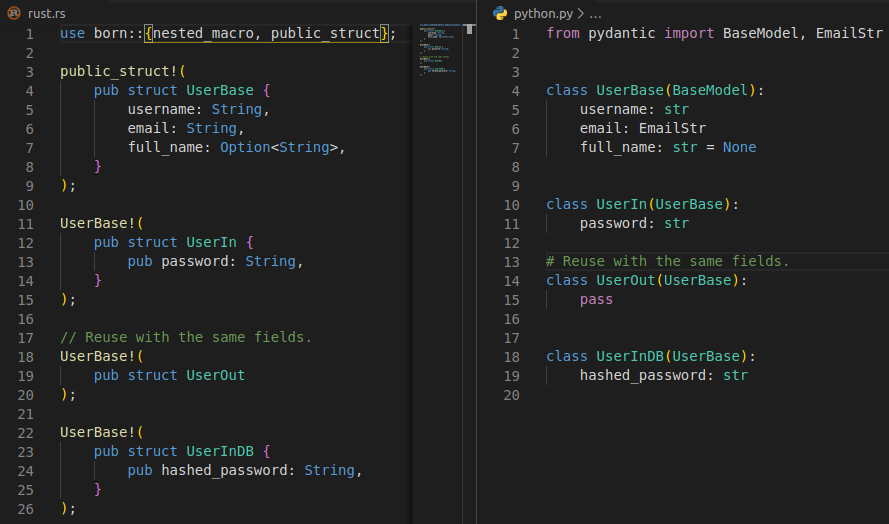Click the minimap preview in rust.rs editor
The height and width of the screenshot is (524, 889).
pyautogui.click(x=438, y=49)
